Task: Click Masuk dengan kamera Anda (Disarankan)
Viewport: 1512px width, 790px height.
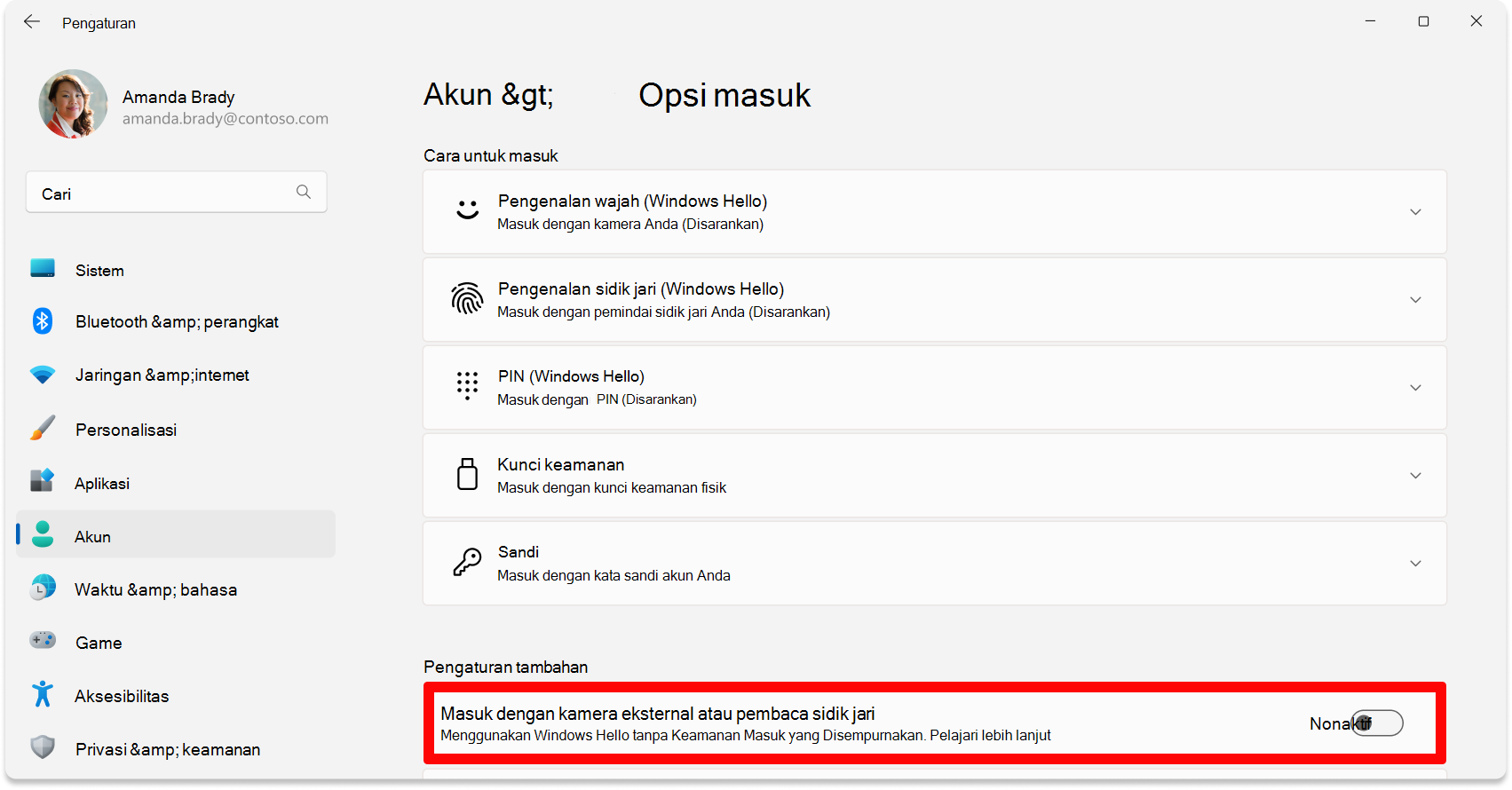Action: [x=630, y=224]
